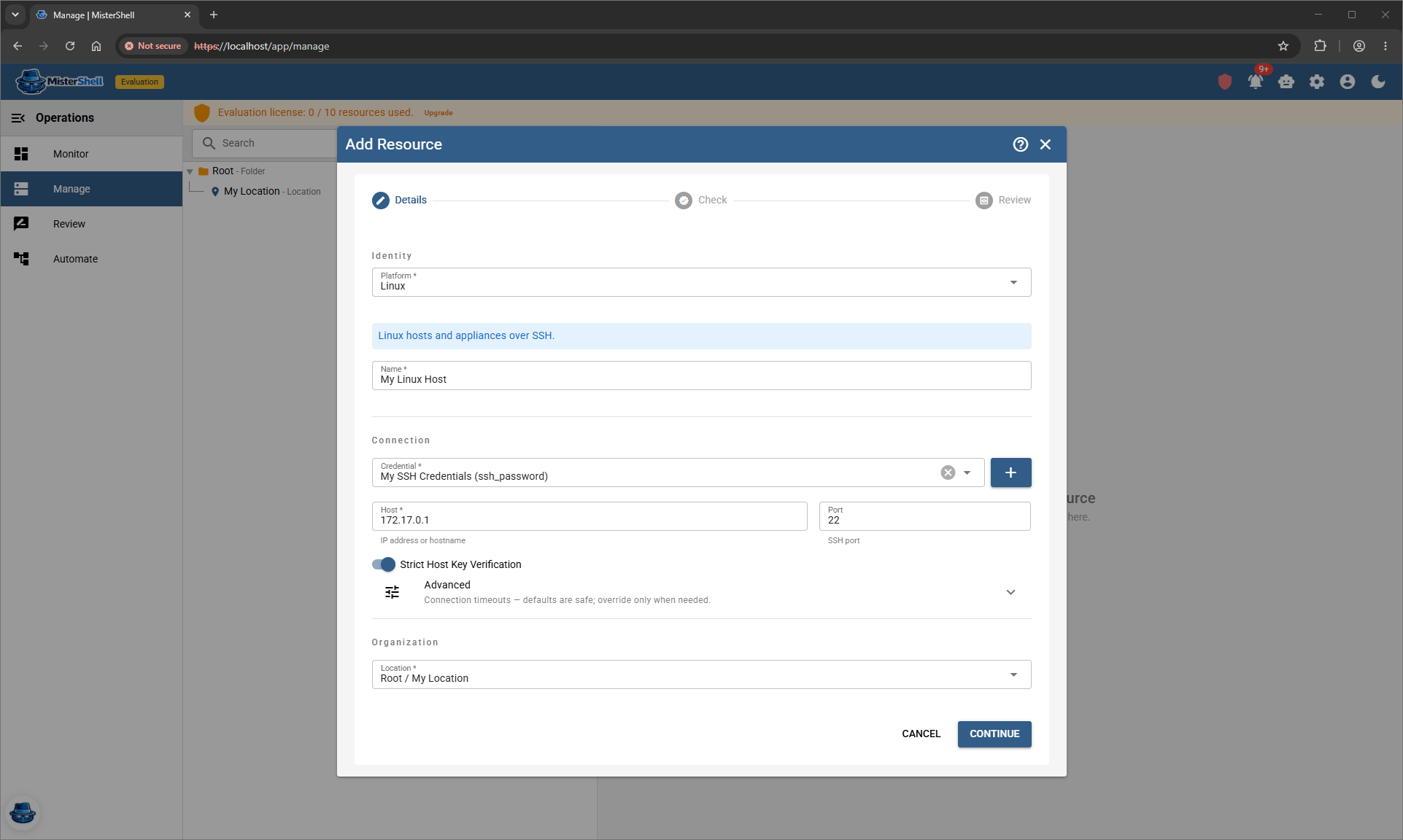Add a new credential with plus button
Image resolution: width=1403 pixels, height=840 pixels.
tap(1010, 472)
